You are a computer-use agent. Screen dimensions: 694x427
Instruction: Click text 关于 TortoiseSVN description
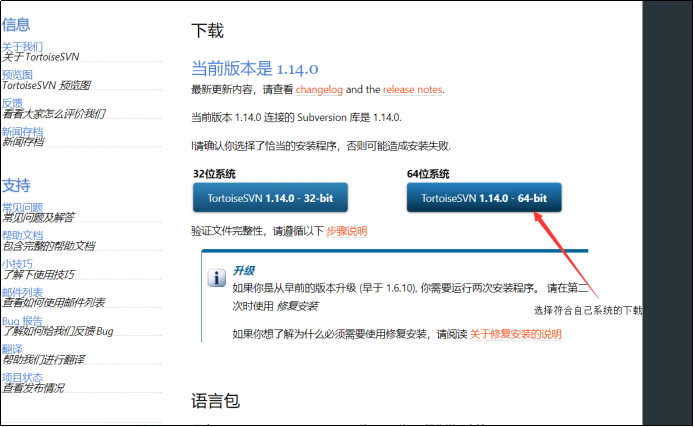point(41,57)
